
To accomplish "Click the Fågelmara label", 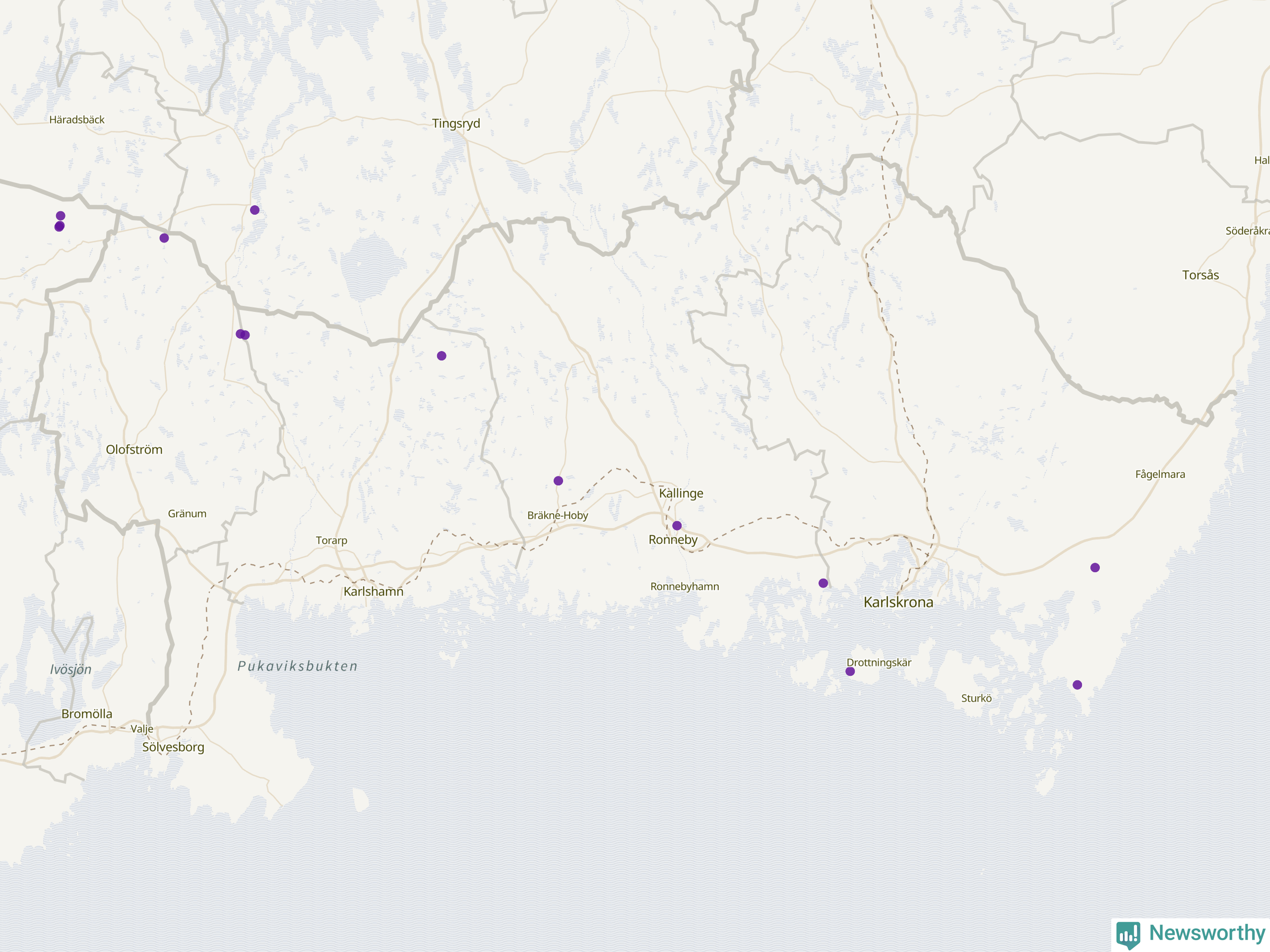I will point(1160,475).
